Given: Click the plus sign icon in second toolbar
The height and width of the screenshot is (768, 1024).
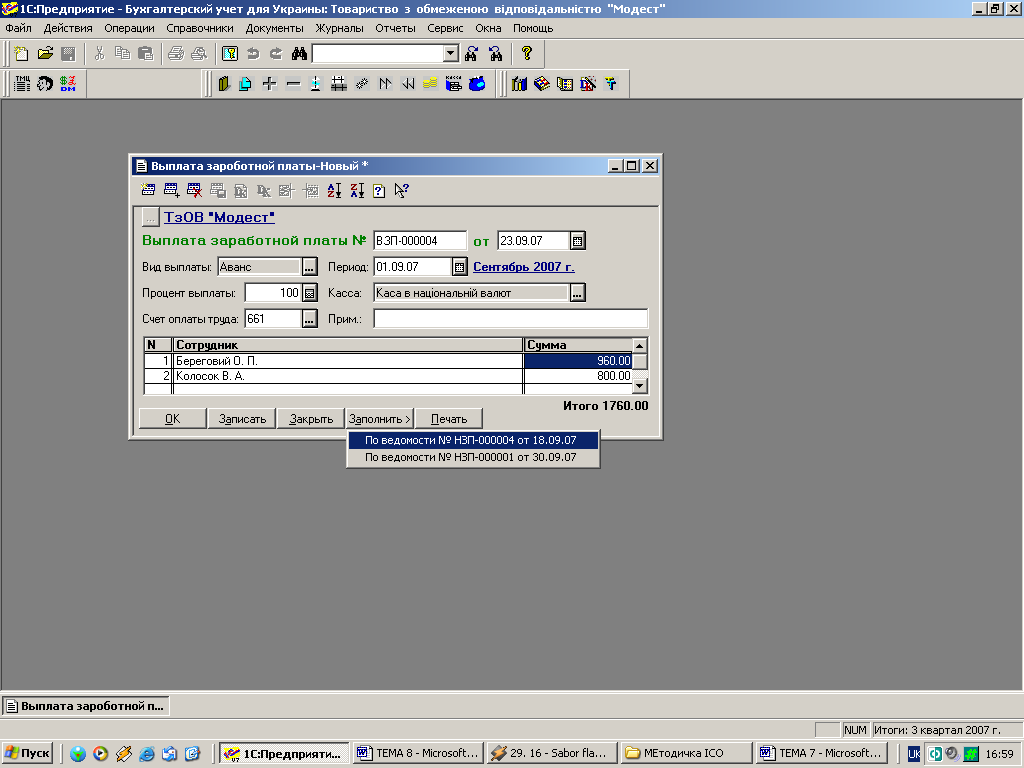Looking at the screenshot, I should click(x=270, y=84).
